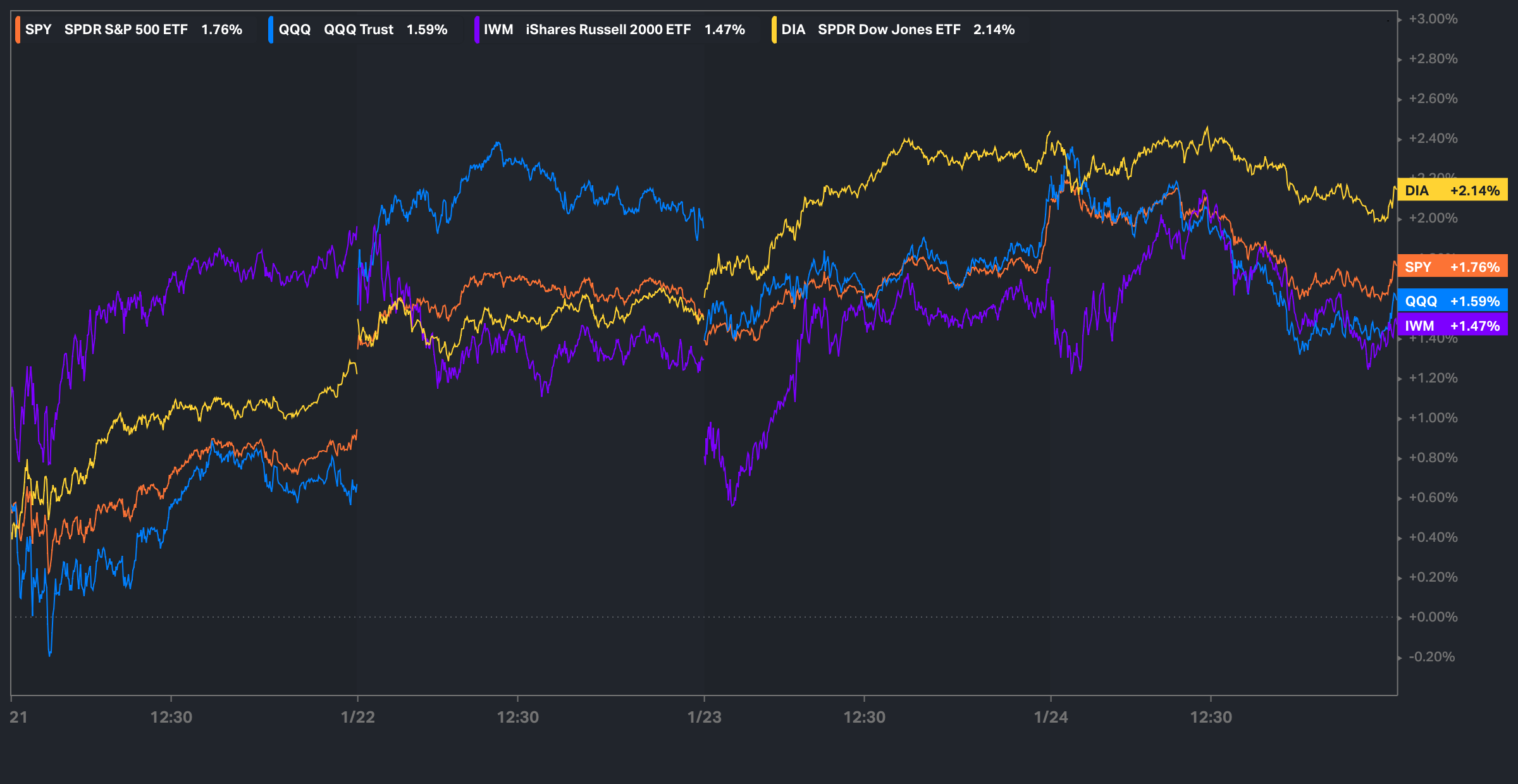Select SPDR Dow Jones ETF legend entry
Screen dimensions: 1518x784
click(x=889, y=30)
